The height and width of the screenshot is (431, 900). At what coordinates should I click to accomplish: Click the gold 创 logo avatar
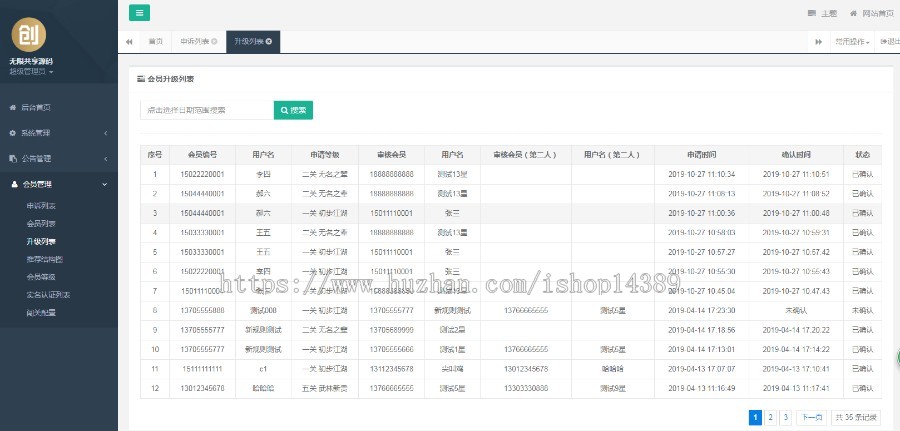coord(29,34)
